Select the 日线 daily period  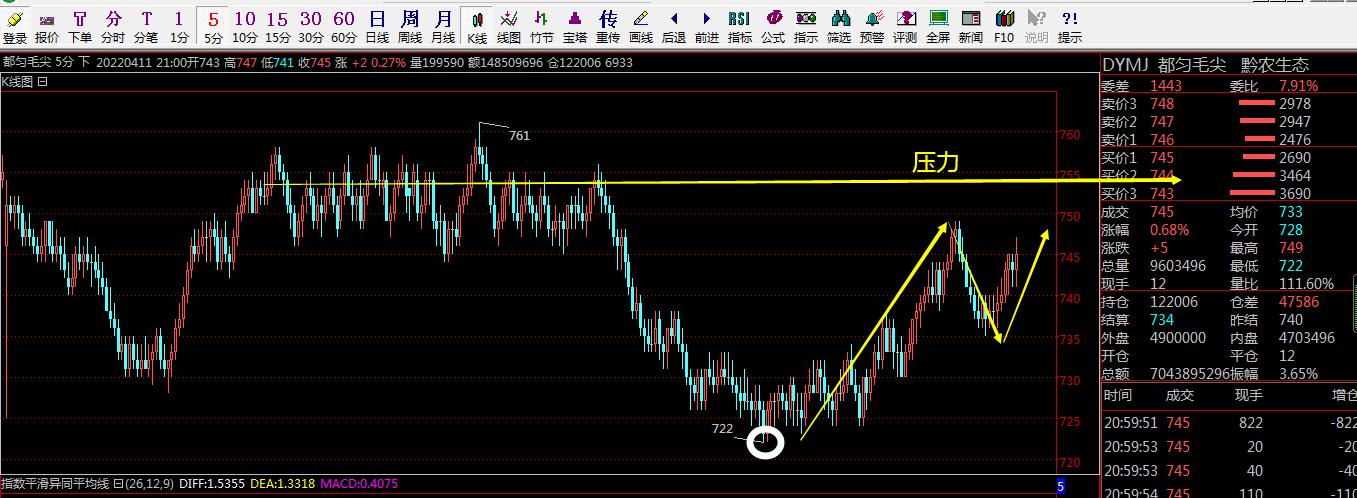click(x=377, y=27)
